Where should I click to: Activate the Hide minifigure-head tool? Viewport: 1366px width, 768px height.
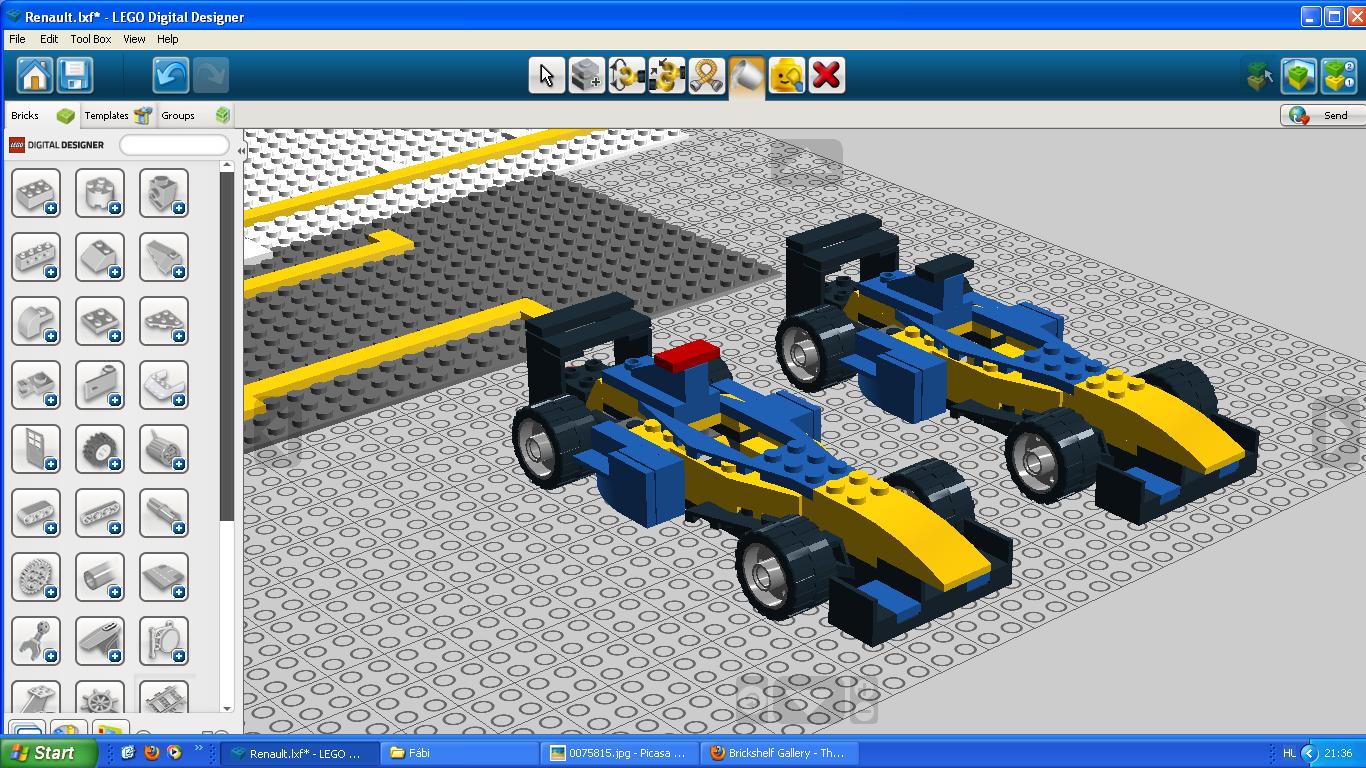[x=786, y=75]
